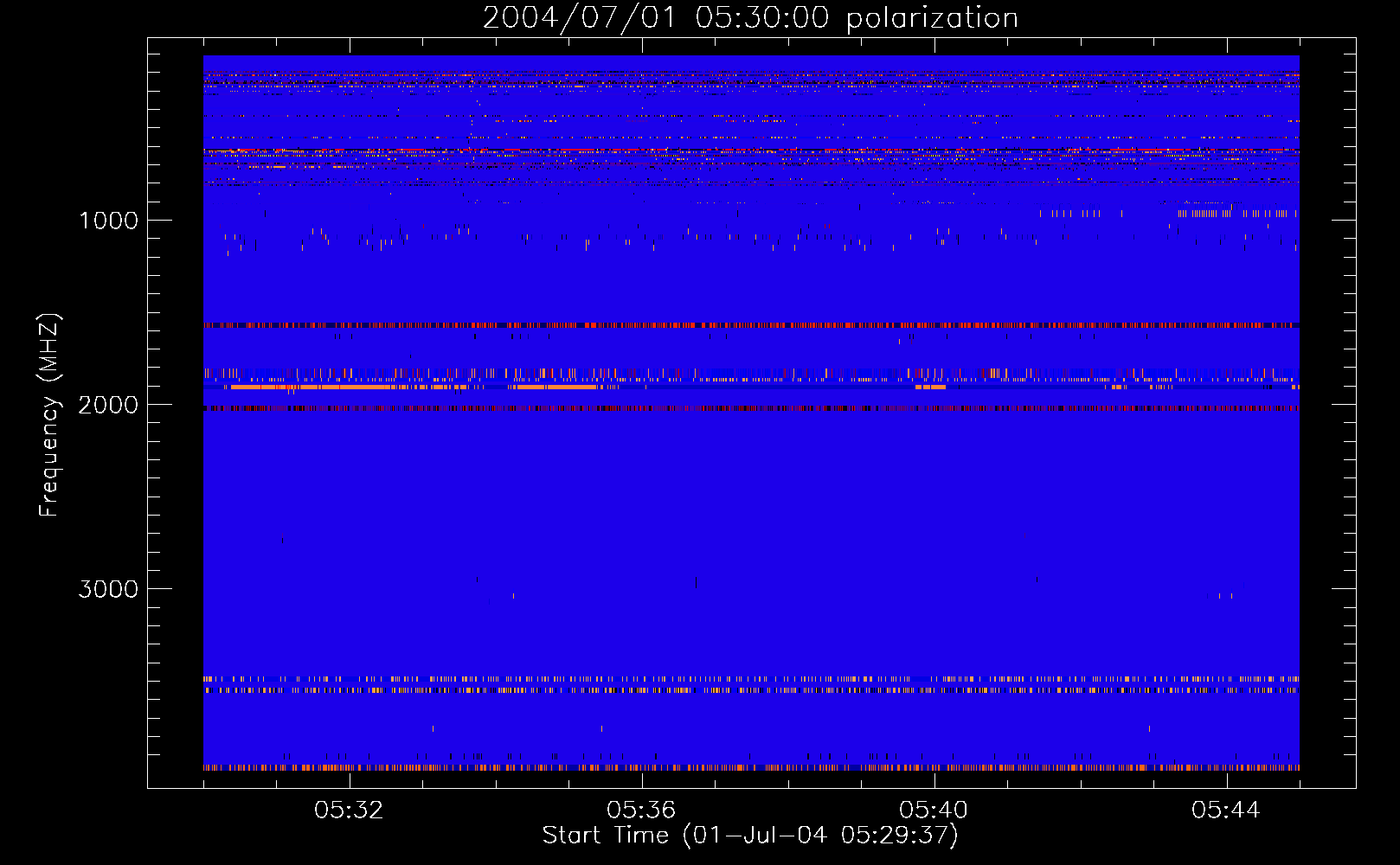Click the 2000 frequency tick label
The height and width of the screenshot is (865, 1400).
click(108, 405)
